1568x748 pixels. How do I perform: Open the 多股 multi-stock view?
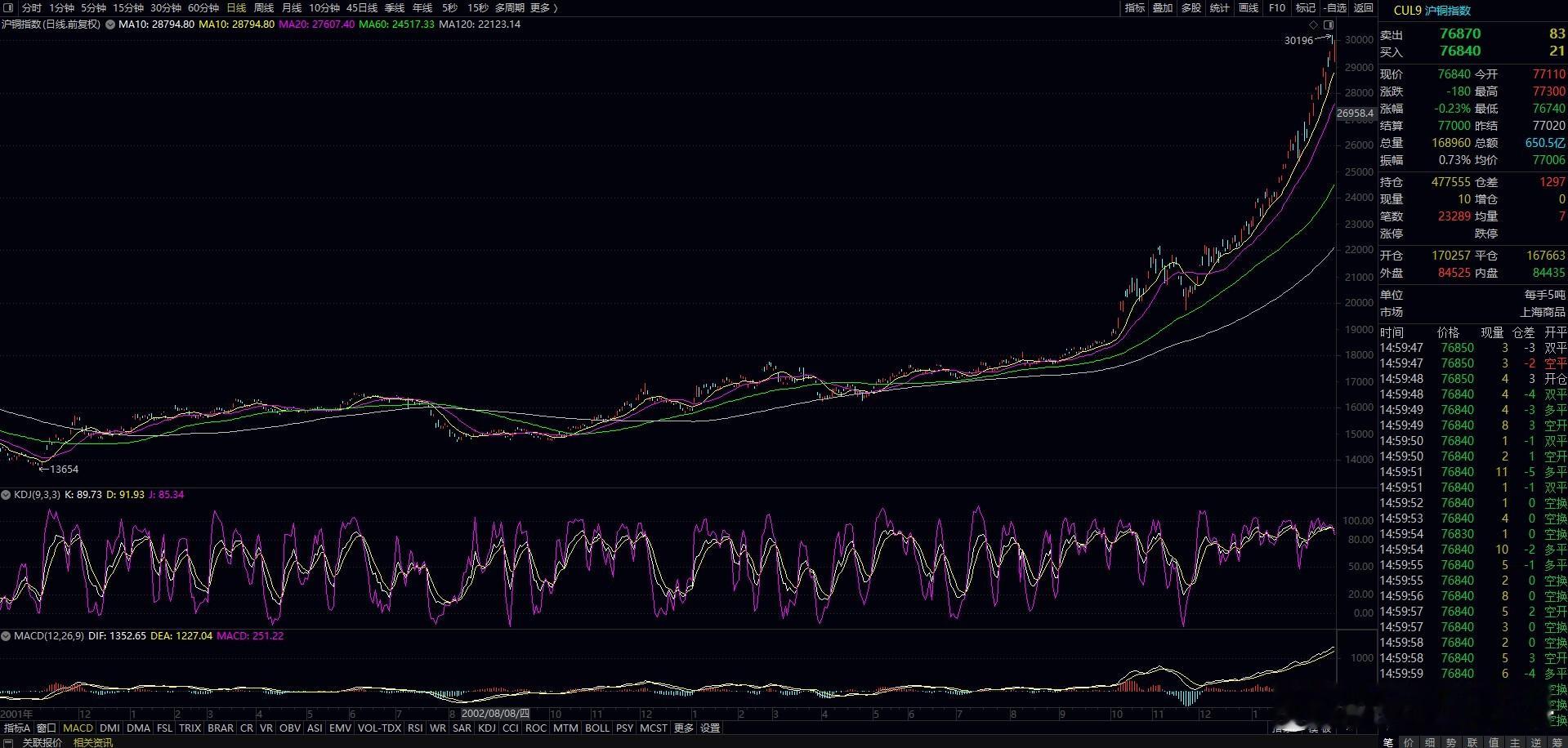[x=1191, y=7]
